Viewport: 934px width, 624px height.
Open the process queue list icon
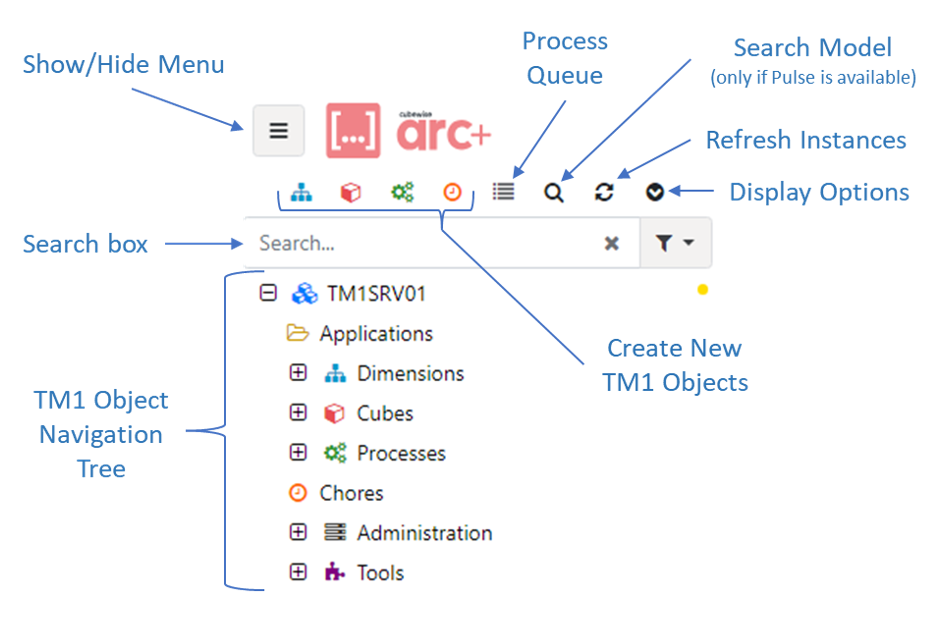(503, 192)
